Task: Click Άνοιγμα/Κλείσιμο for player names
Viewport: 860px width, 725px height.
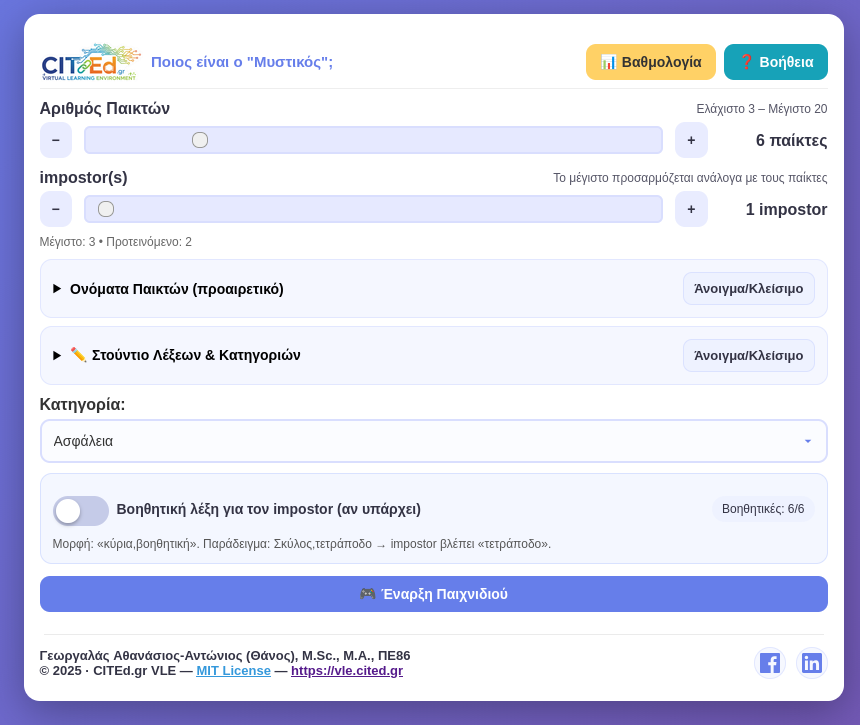Action: (748, 289)
